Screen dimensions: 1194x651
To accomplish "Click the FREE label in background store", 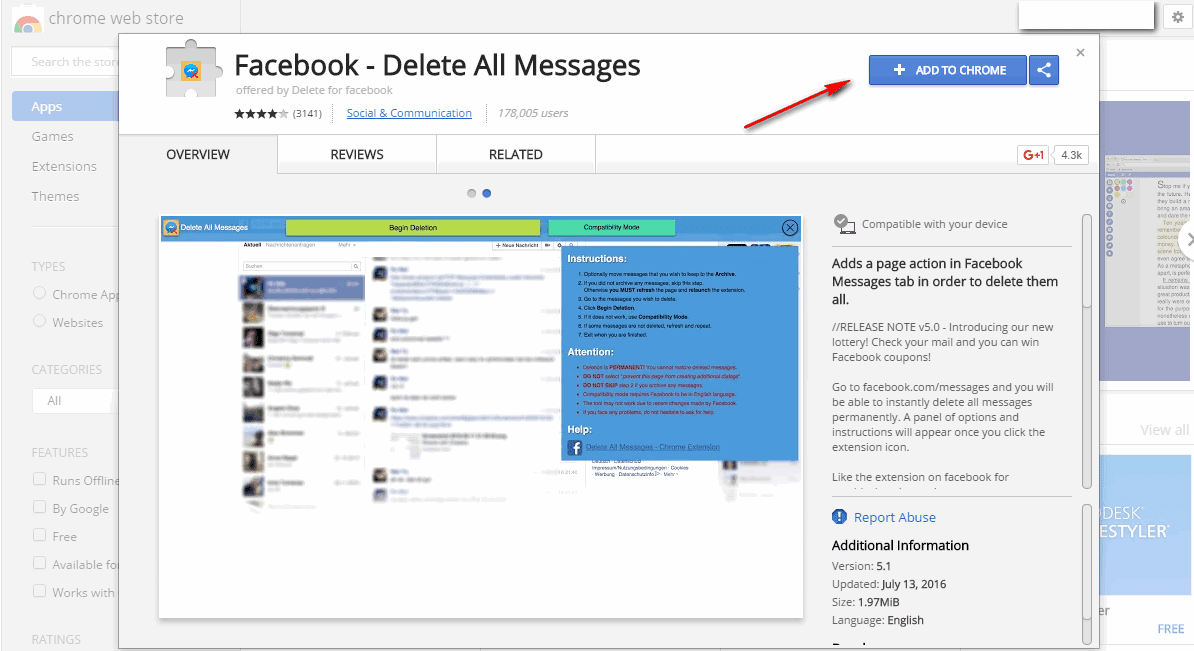I will (1170, 629).
